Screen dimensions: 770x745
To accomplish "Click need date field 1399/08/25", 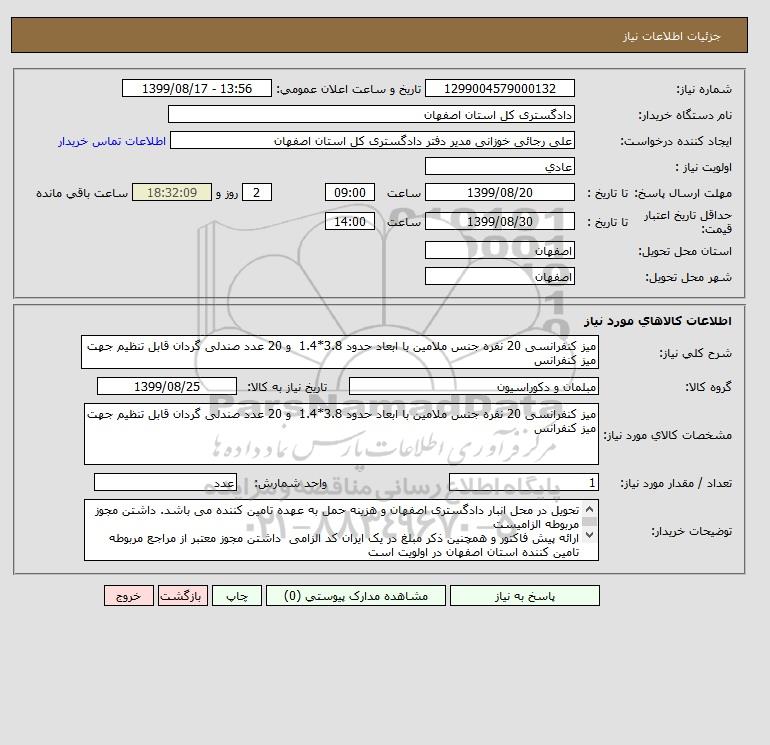I will [x=167, y=386].
